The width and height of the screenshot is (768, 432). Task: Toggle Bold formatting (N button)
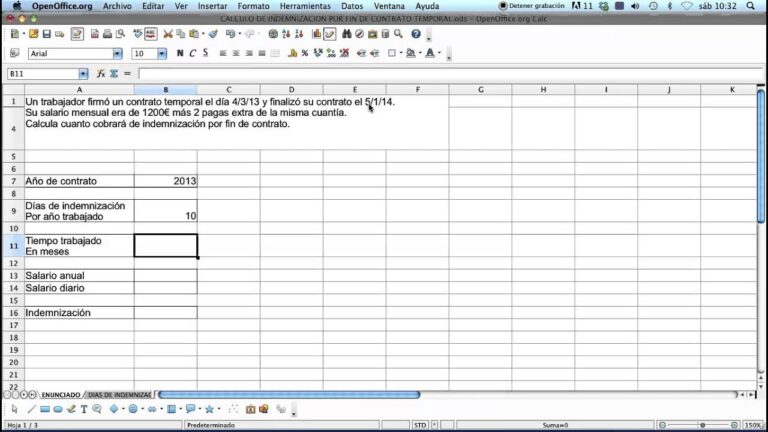(181, 53)
